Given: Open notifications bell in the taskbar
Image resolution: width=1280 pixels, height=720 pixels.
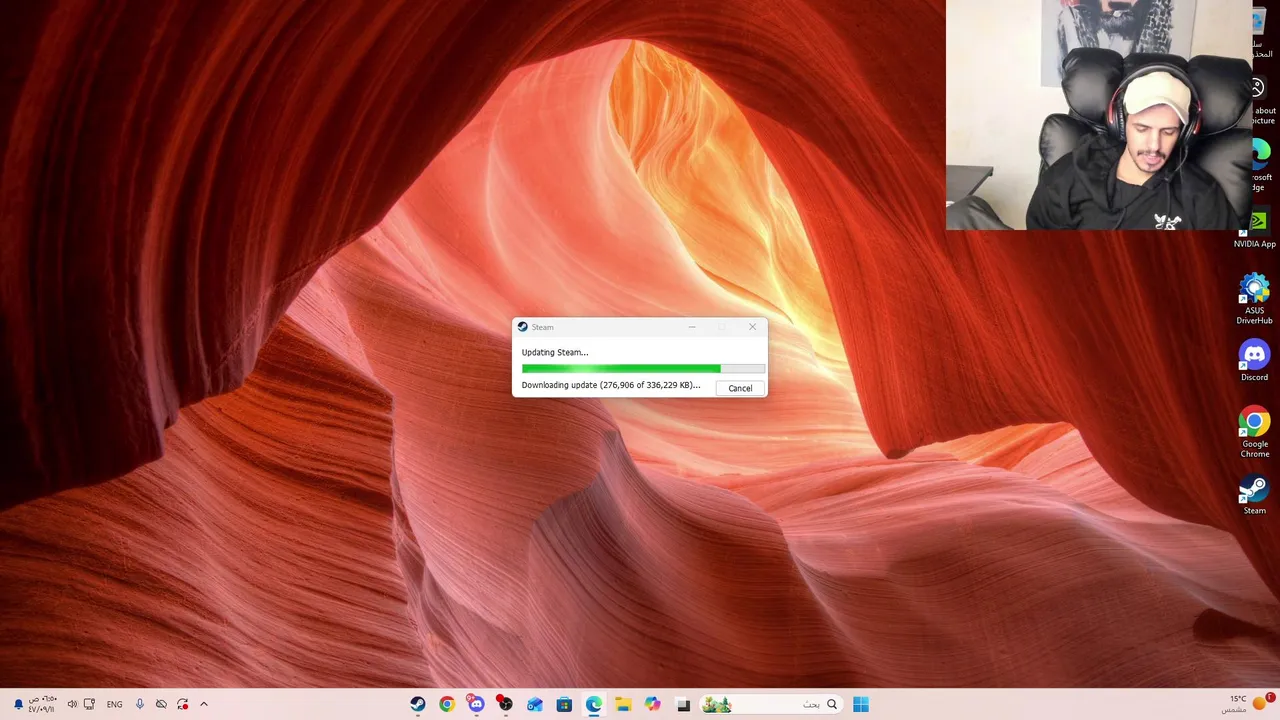Looking at the screenshot, I should pyautogui.click(x=18, y=704).
